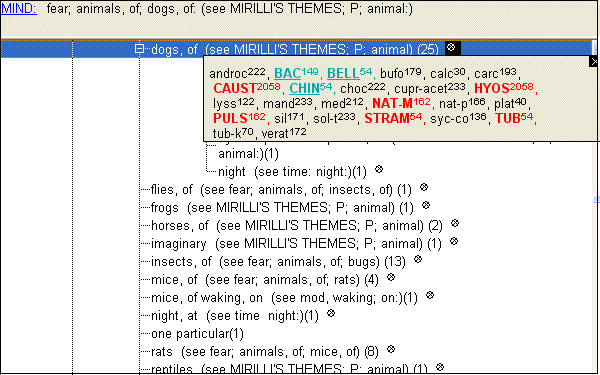Click the STRAM remedy in red
600x375 pixels.
[x=393, y=118]
